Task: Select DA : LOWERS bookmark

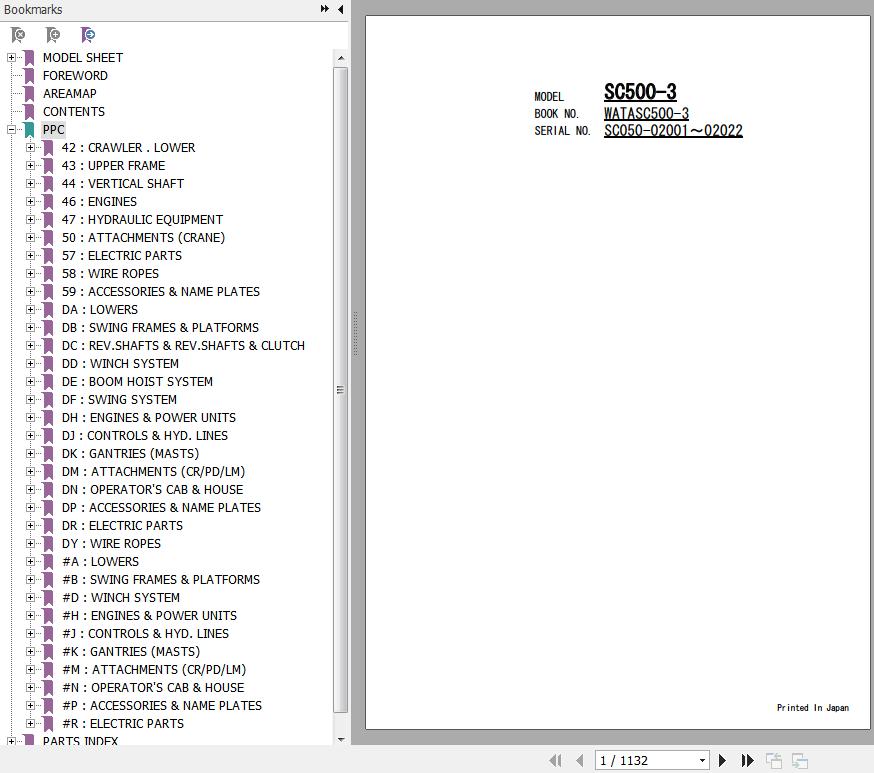Action: point(100,309)
